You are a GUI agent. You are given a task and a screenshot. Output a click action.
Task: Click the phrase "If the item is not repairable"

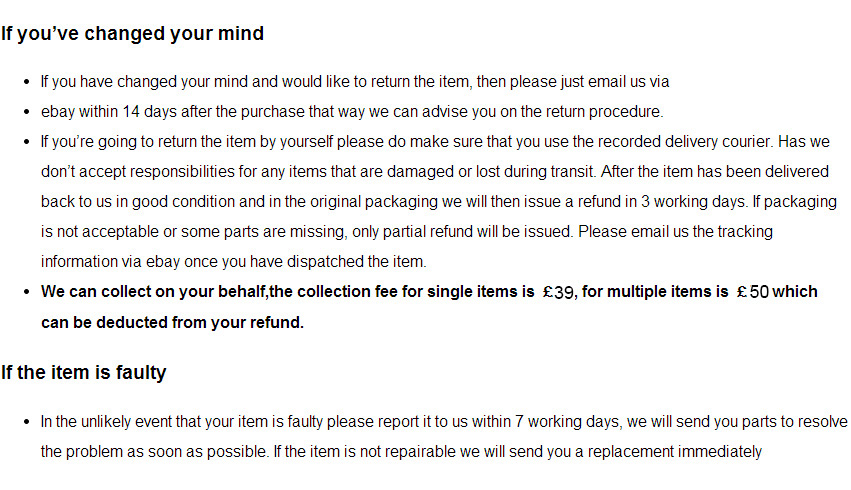[x=368, y=452]
